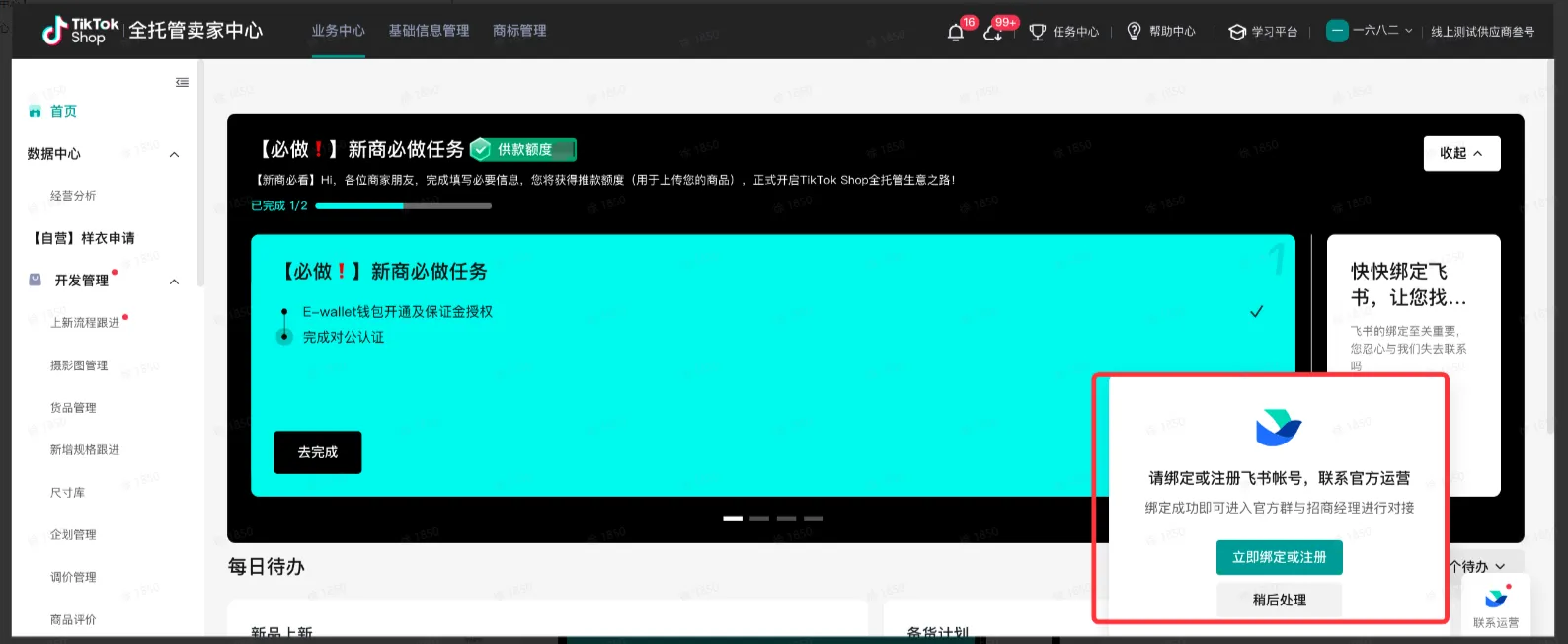The height and width of the screenshot is (644, 1568).
Task: Open 新增规格跟进 in the sidebar
Action: (x=85, y=450)
